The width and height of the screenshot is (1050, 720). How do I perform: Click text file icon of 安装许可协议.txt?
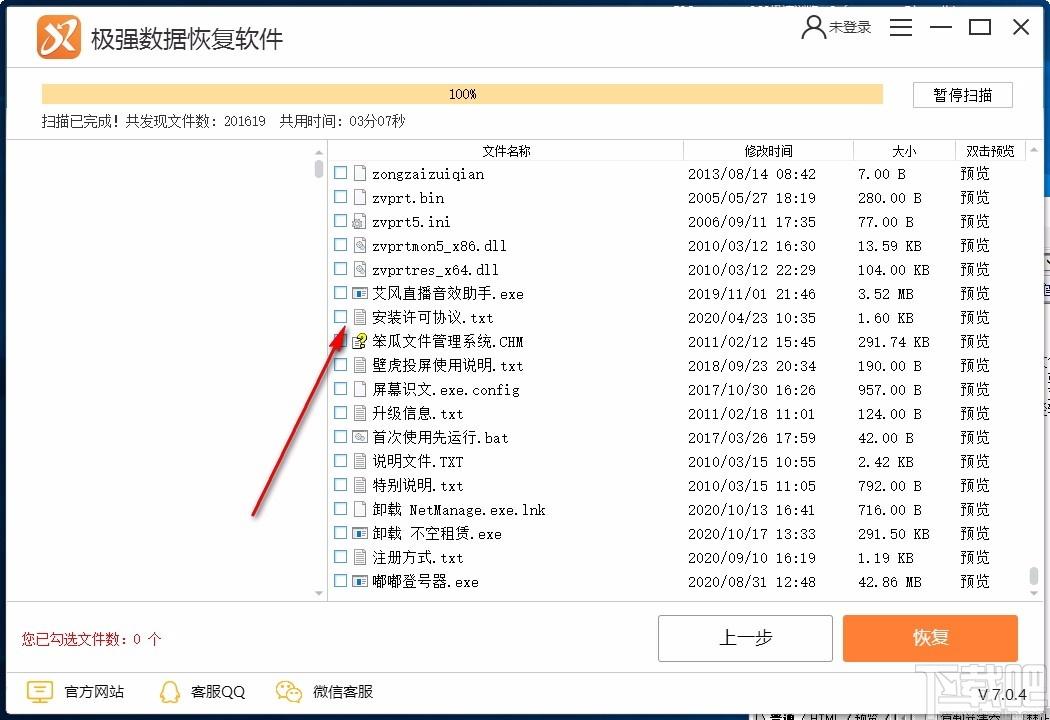pyautogui.click(x=360, y=317)
